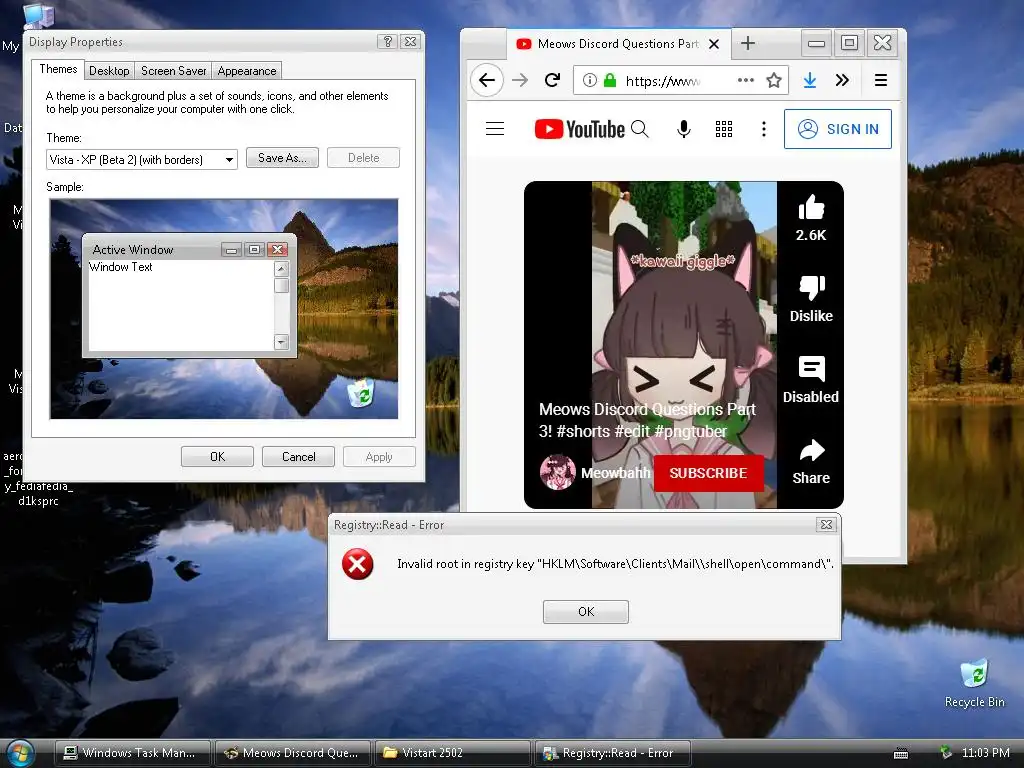Click sample window scroll up arrow
Image resolution: width=1024 pixels, height=768 pixels.
pos(281,268)
